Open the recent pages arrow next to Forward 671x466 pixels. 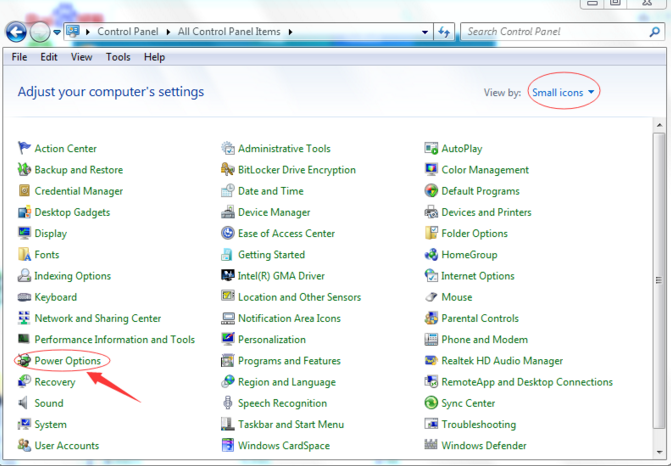57,32
